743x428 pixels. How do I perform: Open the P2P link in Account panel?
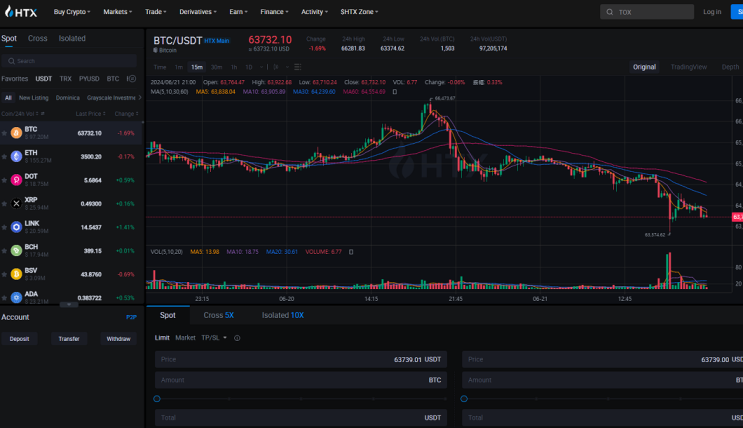point(131,317)
